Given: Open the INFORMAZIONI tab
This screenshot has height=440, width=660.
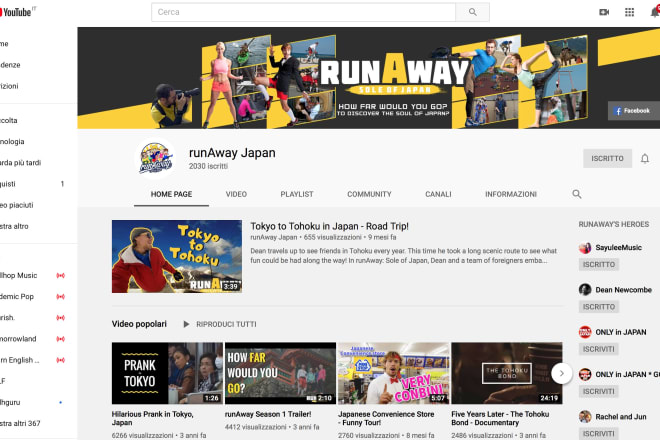Looking at the screenshot, I should tap(511, 194).
